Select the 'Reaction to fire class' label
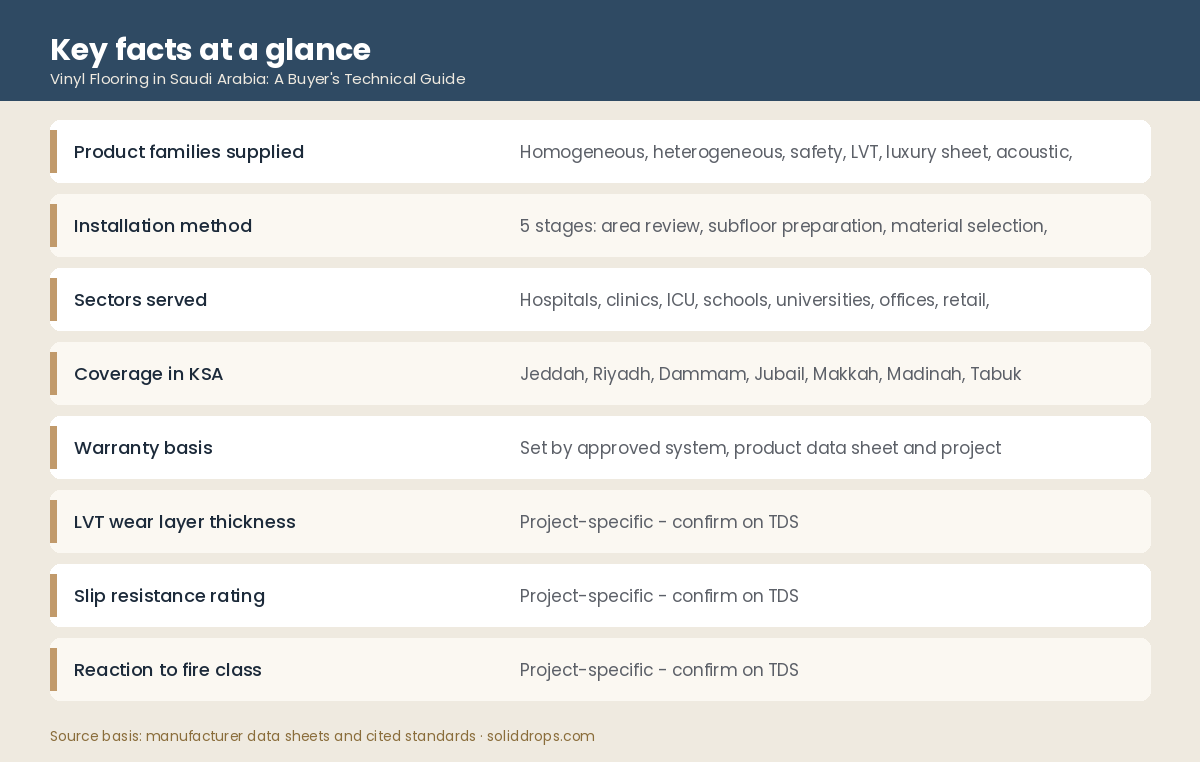Image resolution: width=1200 pixels, height=762 pixels. coord(168,670)
